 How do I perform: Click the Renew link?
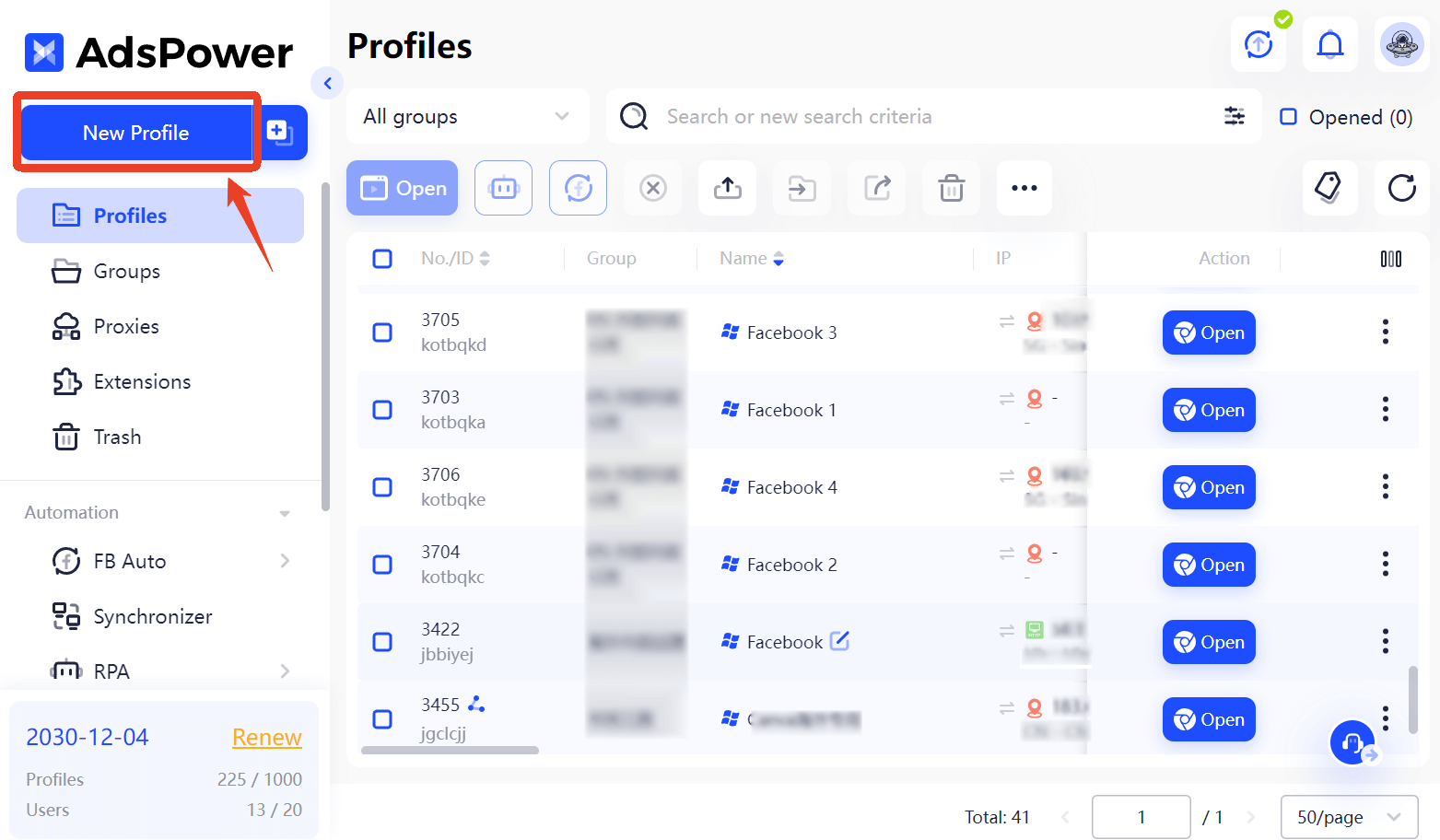[x=267, y=737]
